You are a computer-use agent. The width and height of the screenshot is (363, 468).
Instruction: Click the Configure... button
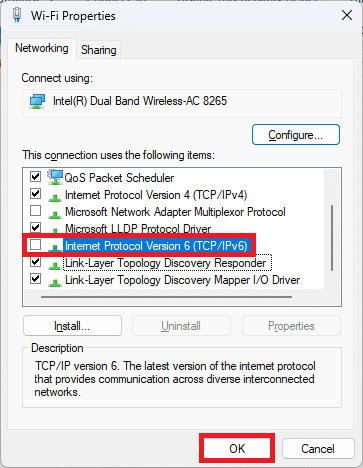pyautogui.click(x=296, y=135)
